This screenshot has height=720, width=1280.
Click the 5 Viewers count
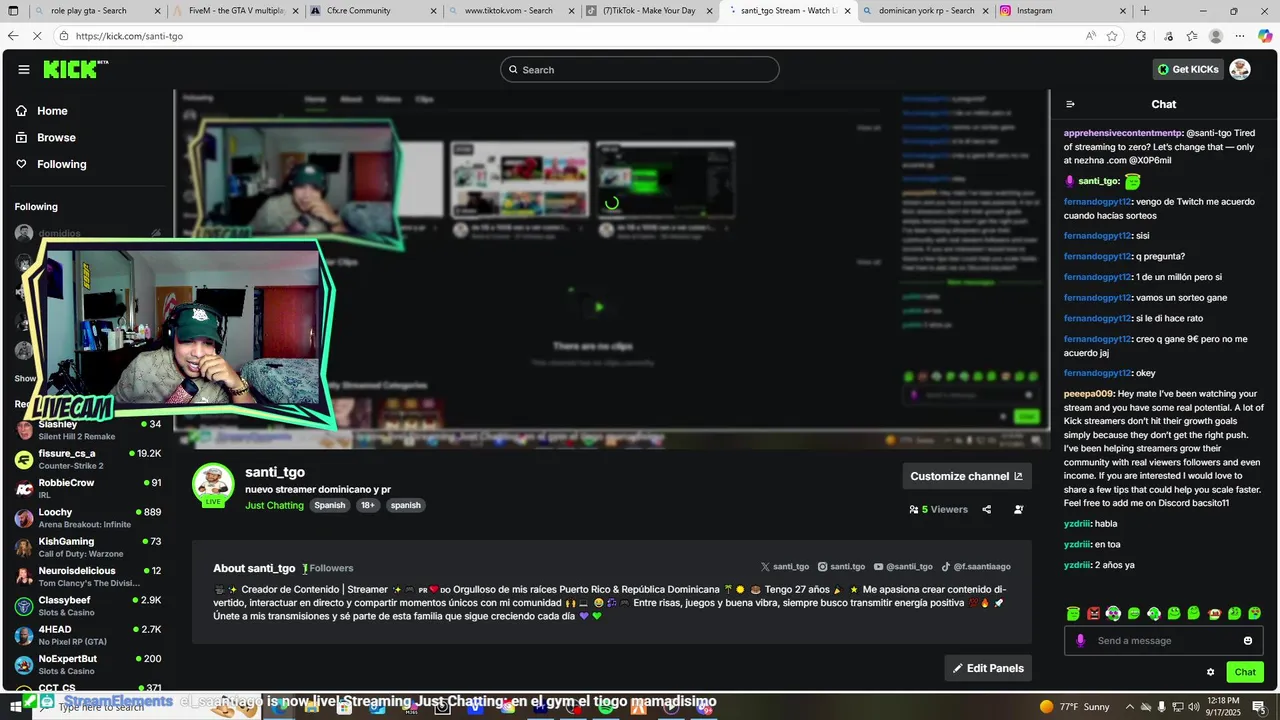[939, 509]
